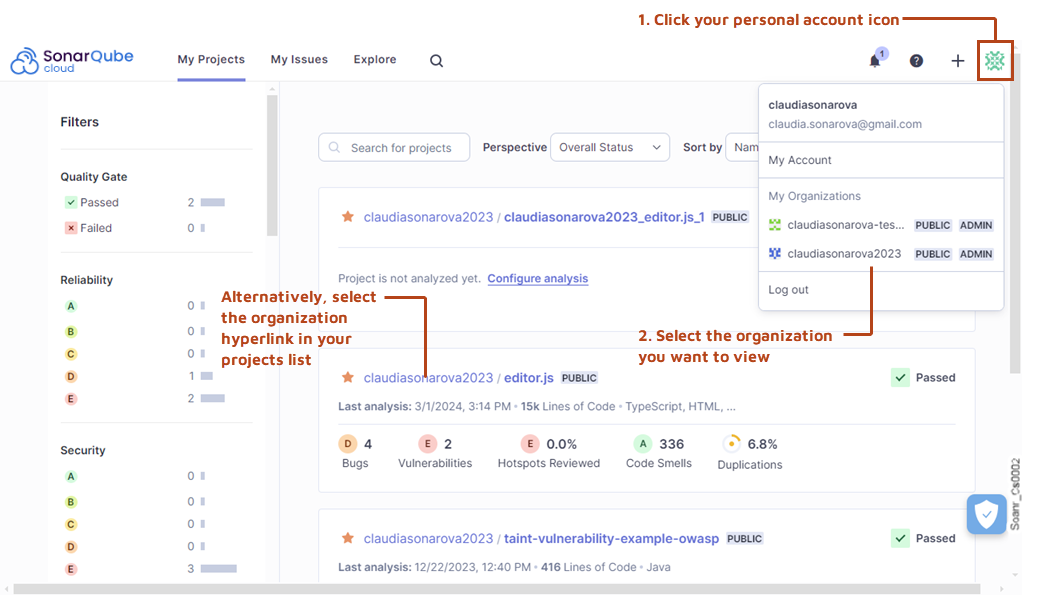Image resolution: width=1040 pixels, height=595 pixels.
Task: Click the blue shield badge icon
Action: (986, 514)
